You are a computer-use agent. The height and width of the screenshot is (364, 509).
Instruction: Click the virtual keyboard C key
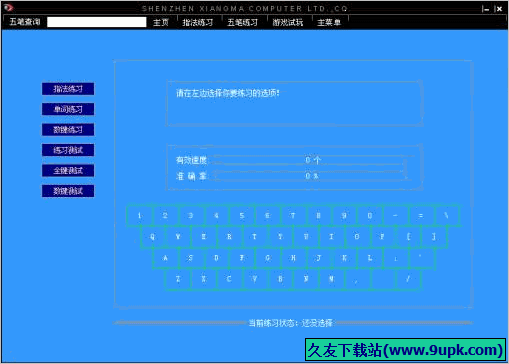[229, 279]
